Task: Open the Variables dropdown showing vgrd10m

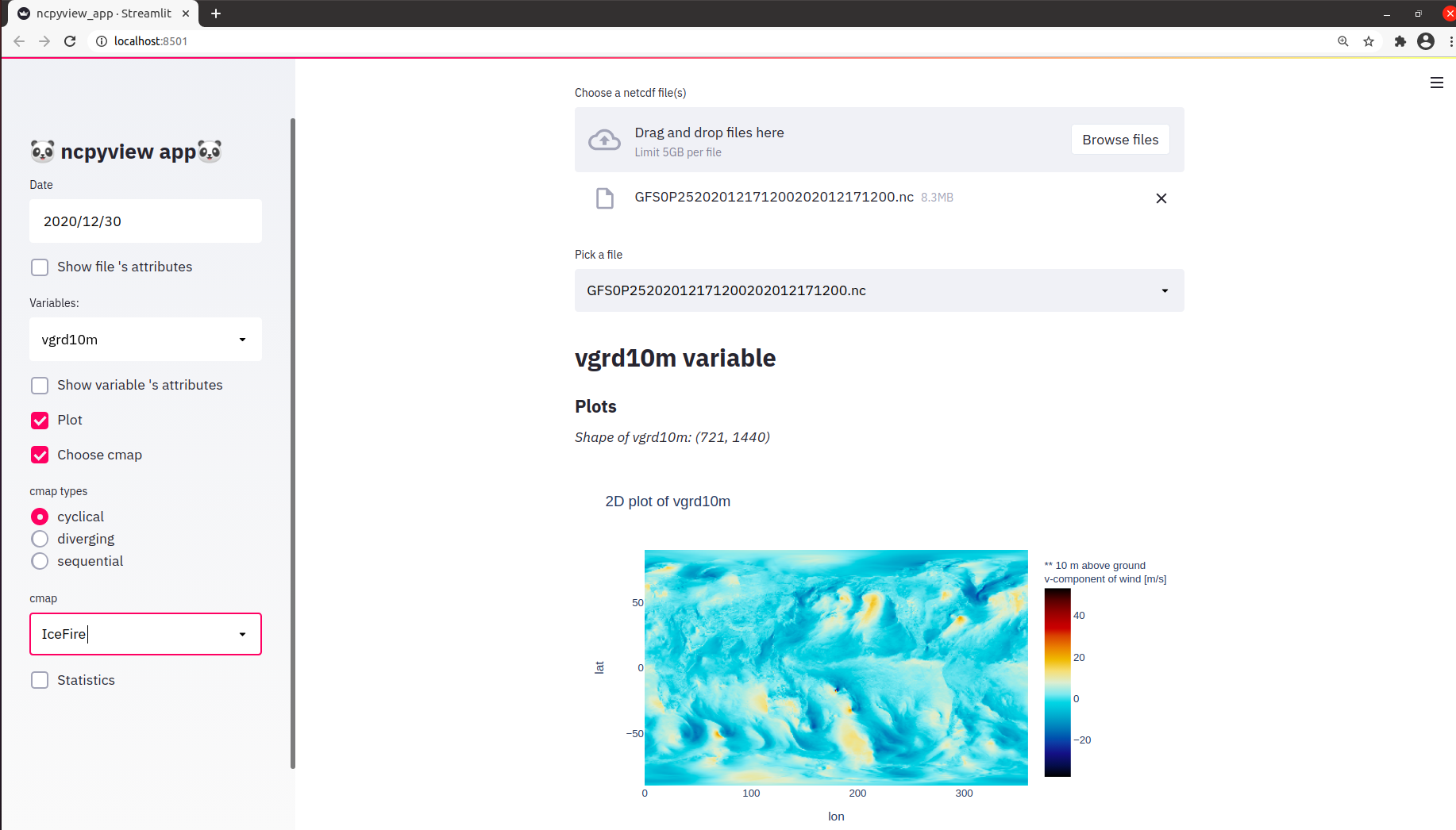Action: coord(145,339)
